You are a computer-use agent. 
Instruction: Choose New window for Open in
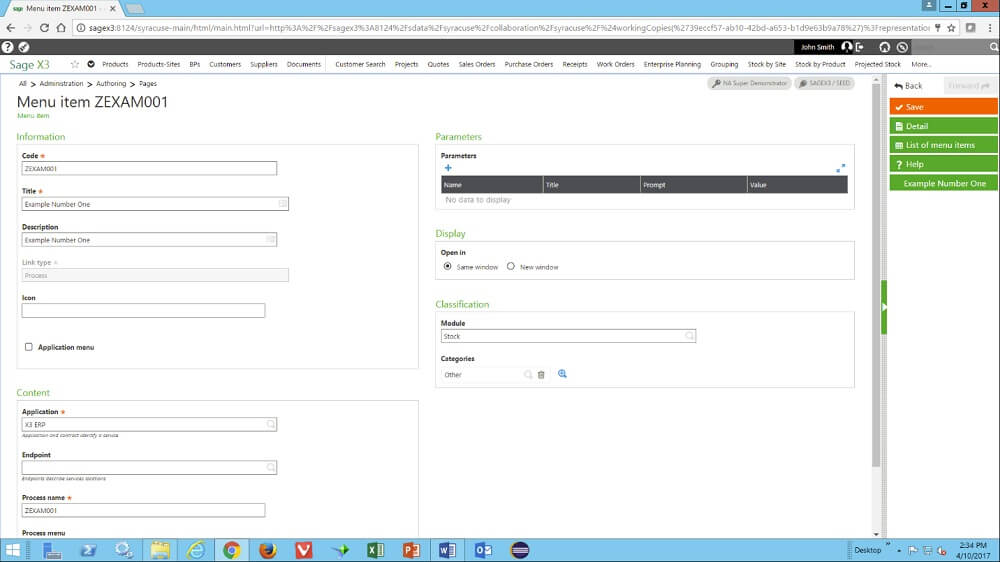pyautogui.click(x=511, y=267)
